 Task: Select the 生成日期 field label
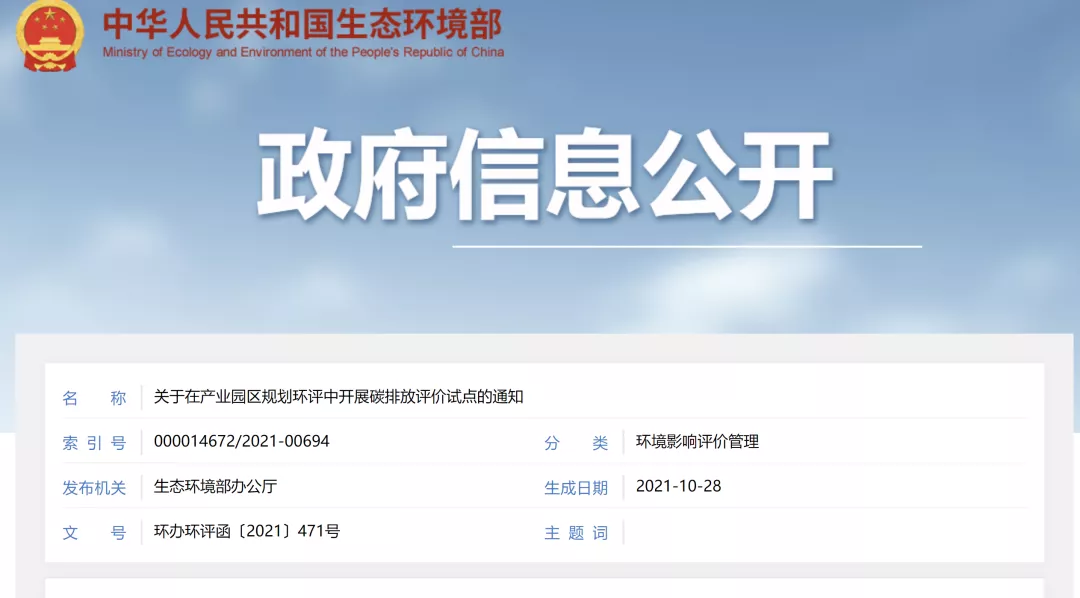(x=576, y=488)
